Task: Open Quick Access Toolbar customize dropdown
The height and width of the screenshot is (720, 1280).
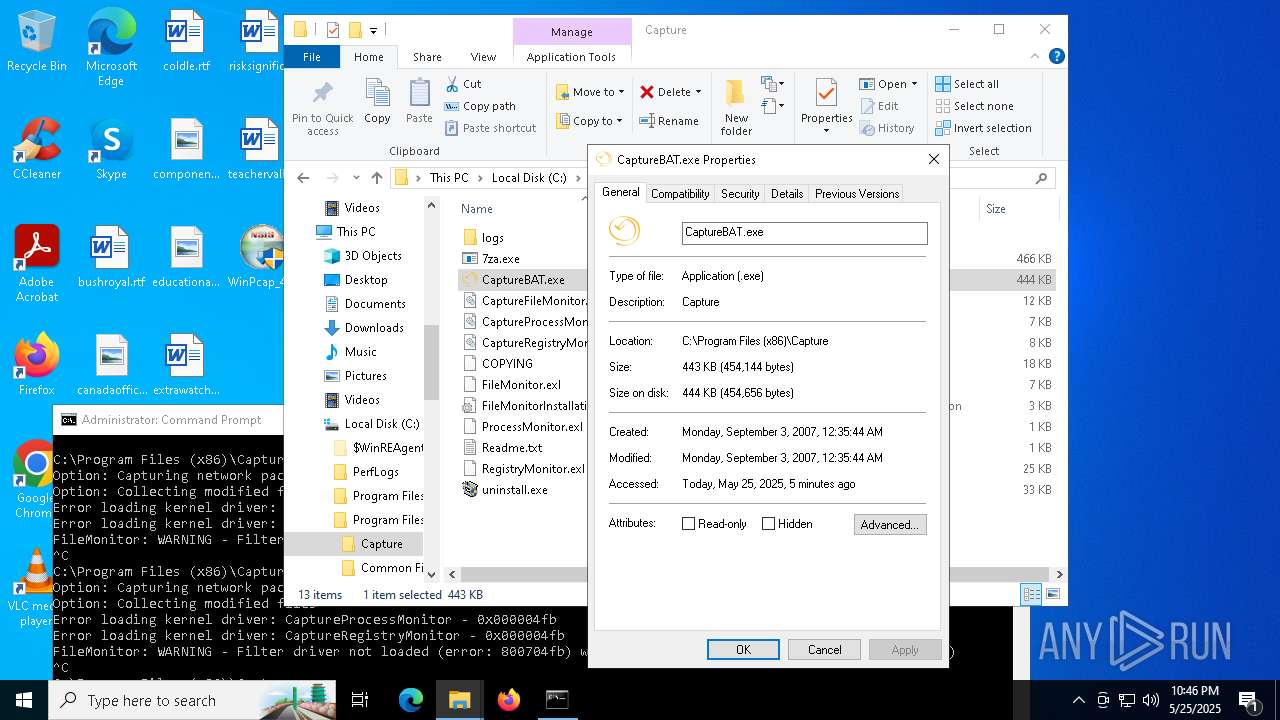Action: coord(373,30)
